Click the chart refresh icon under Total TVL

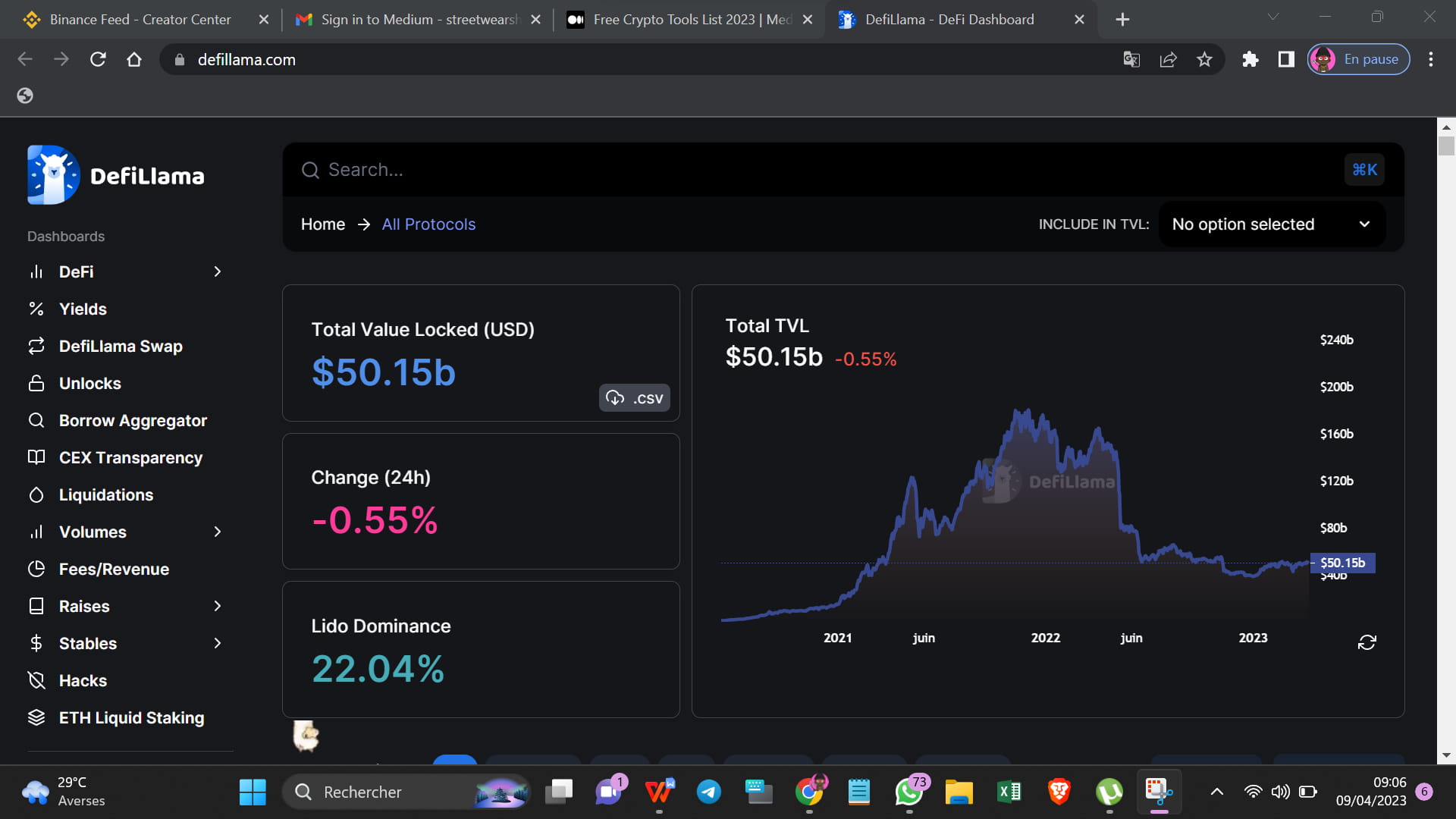1367,642
